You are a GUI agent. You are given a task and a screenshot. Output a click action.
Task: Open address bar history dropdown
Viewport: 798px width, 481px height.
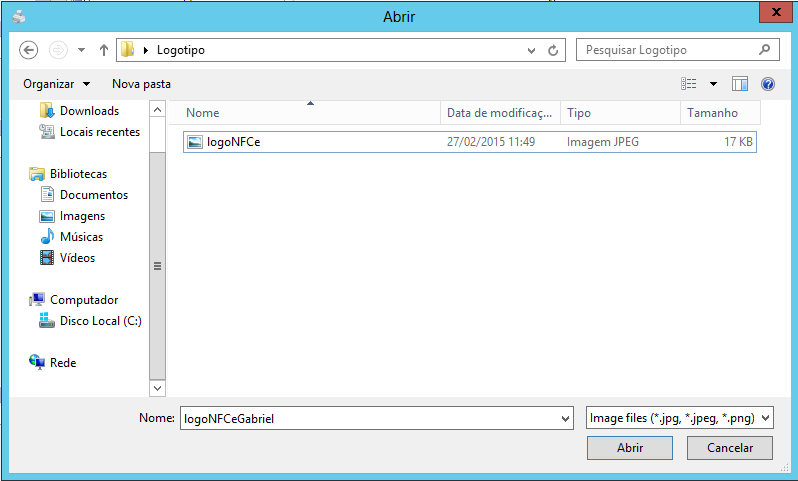(531, 50)
